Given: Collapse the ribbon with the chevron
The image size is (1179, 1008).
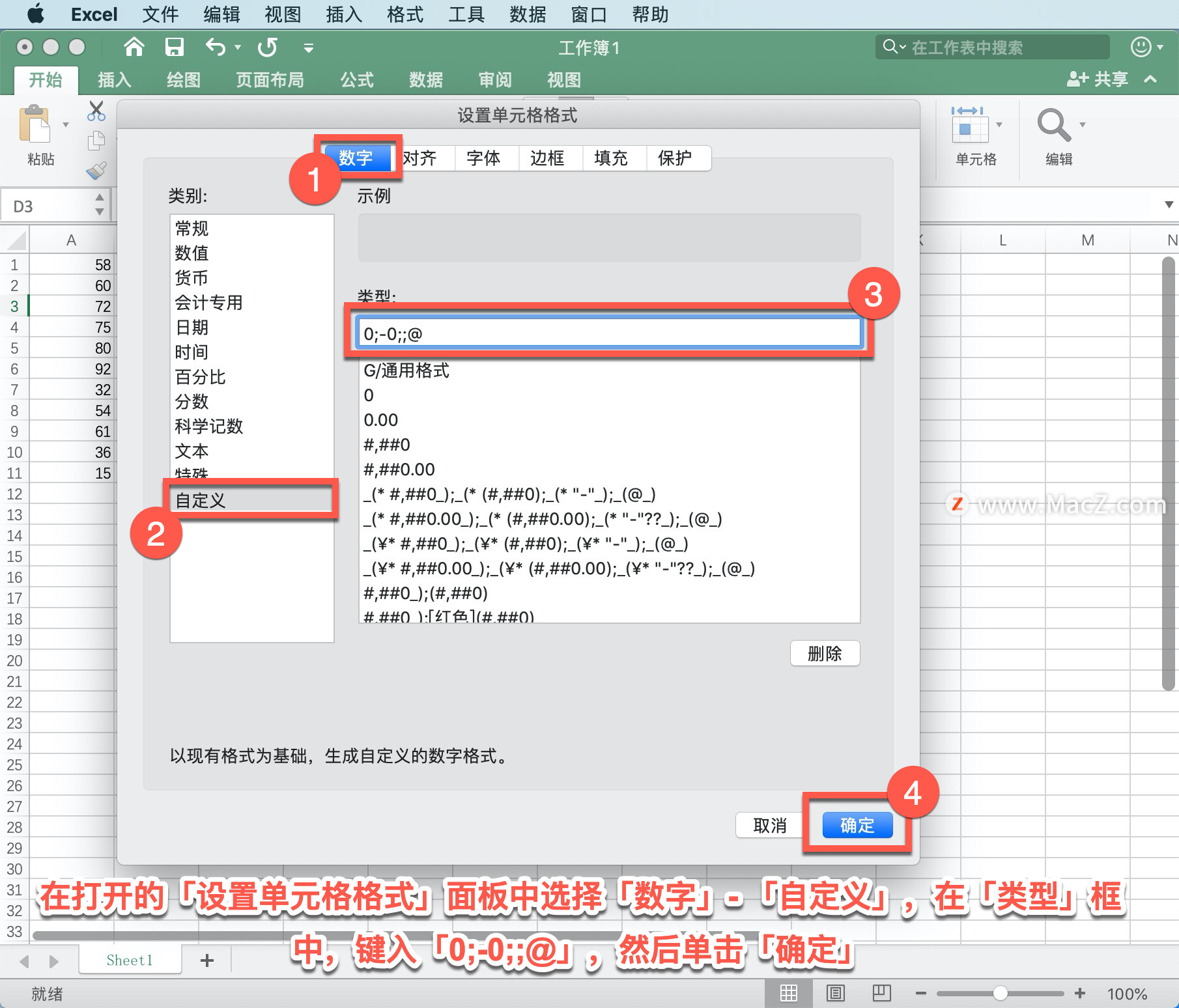Looking at the screenshot, I should pyautogui.click(x=1150, y=79).
